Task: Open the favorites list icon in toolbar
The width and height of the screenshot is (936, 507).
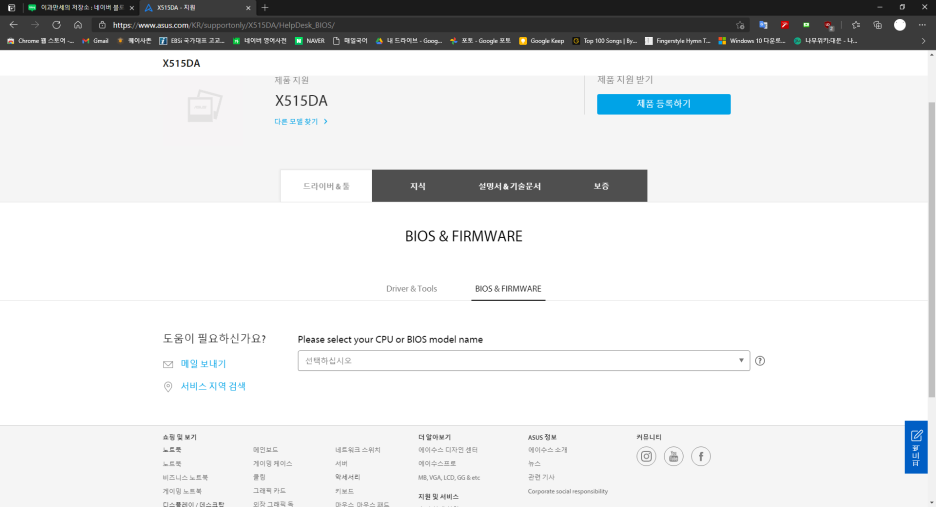Action: 856,25
